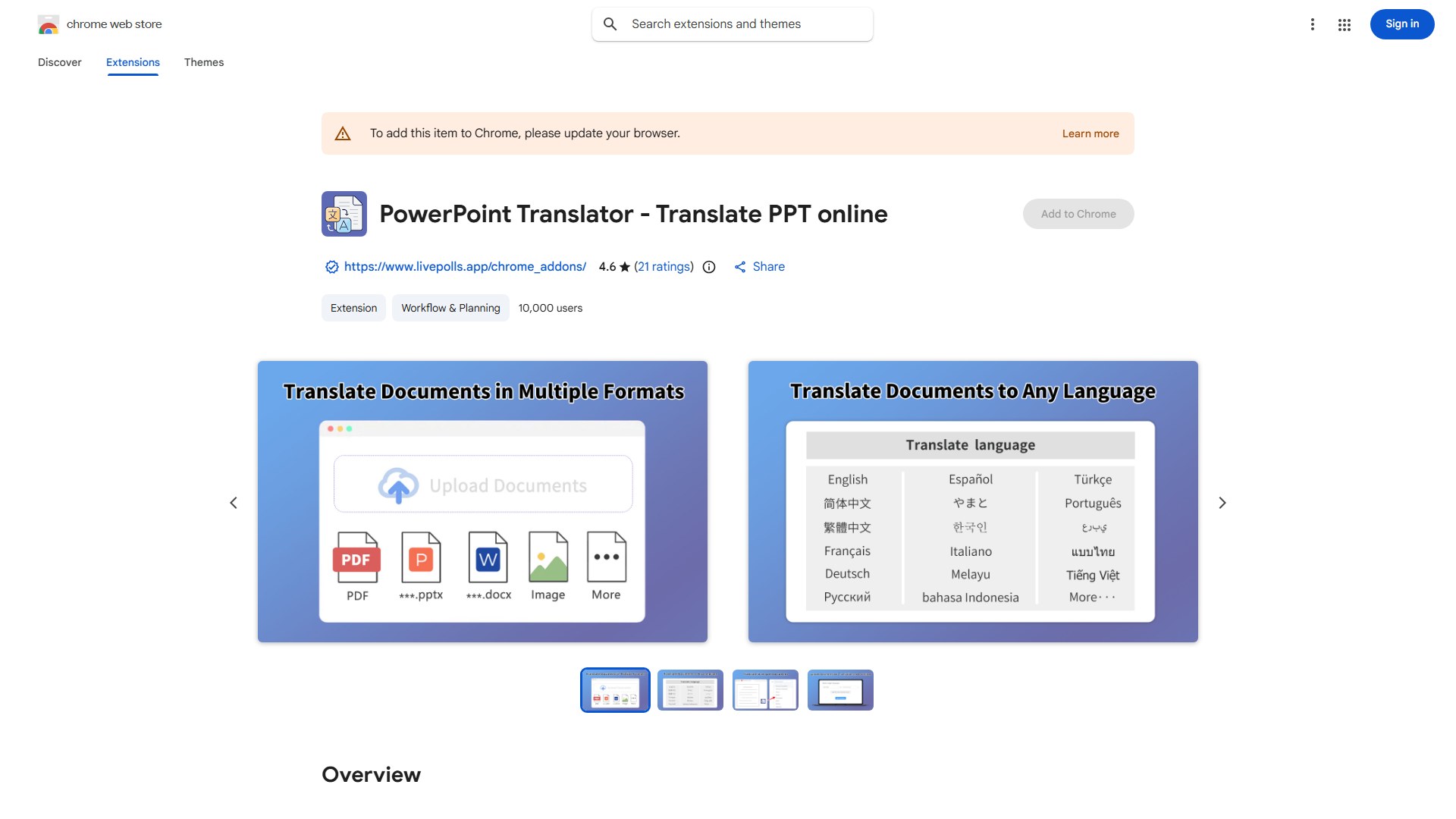Click the Add to Chrome button
Screen dimensions: 1456x819
[1078, 214]
